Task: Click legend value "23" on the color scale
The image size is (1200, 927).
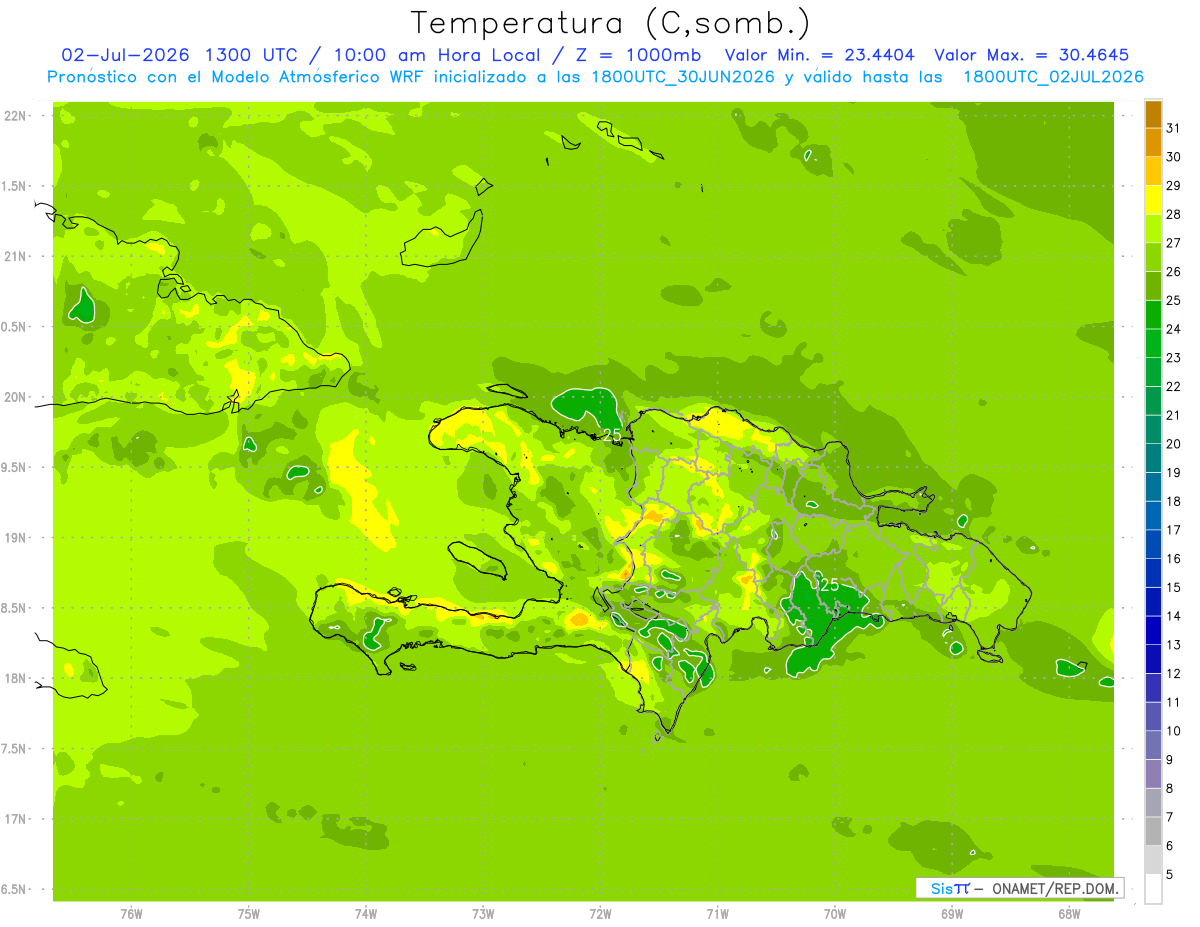Action: [1174, 358]
